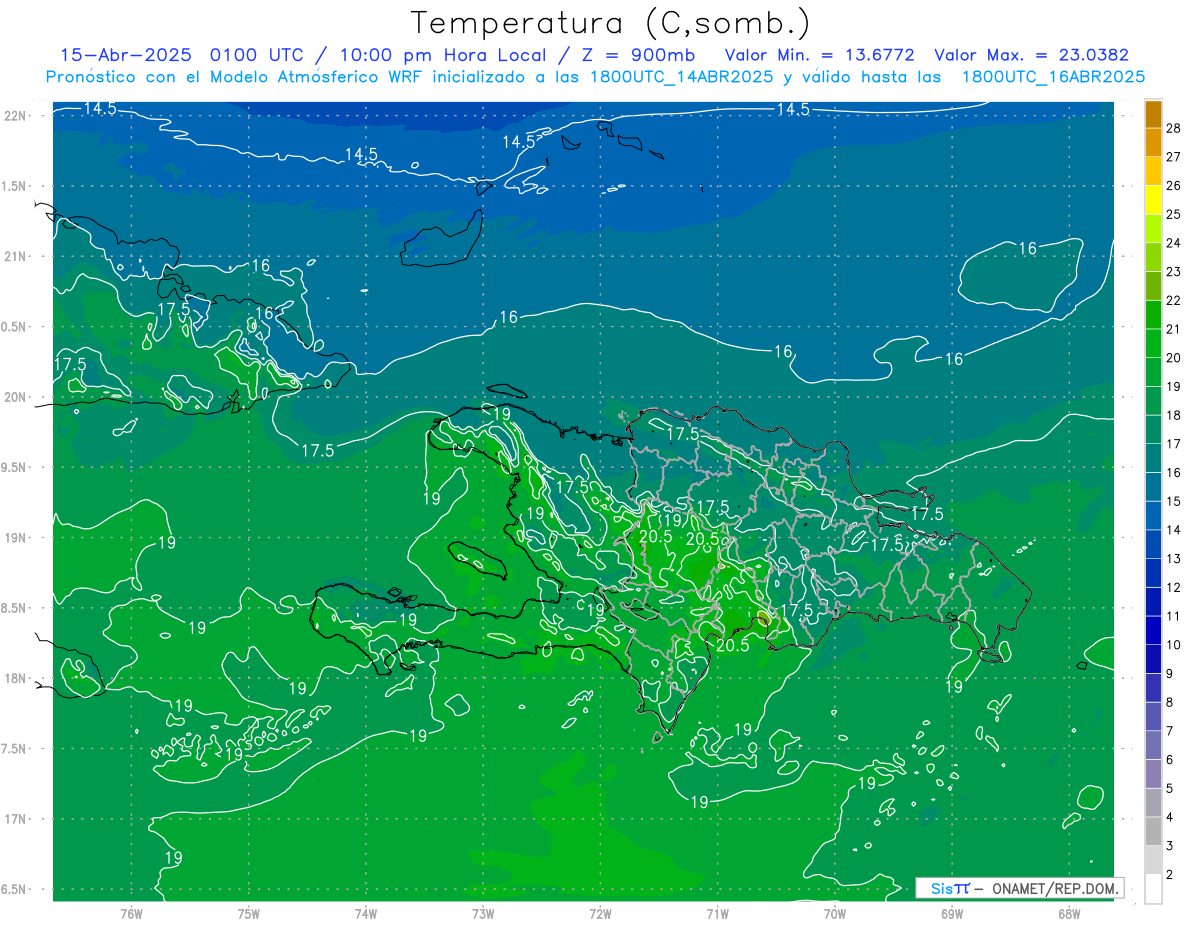Click the color legend number 15
Screen dimensions: 1200x927
(1174, 501)
